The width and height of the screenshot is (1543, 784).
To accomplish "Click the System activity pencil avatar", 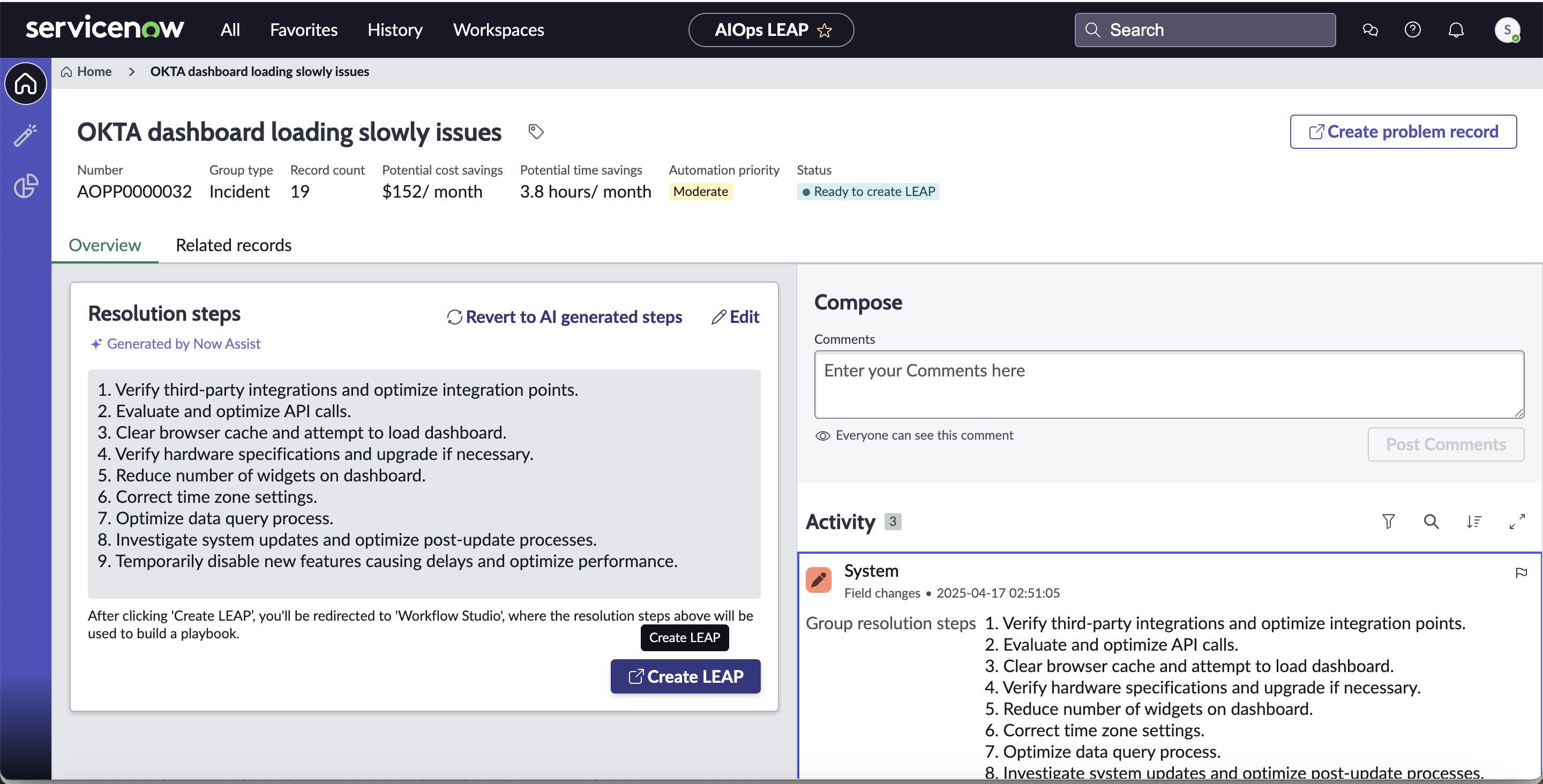I will click(x=818, y=579).
